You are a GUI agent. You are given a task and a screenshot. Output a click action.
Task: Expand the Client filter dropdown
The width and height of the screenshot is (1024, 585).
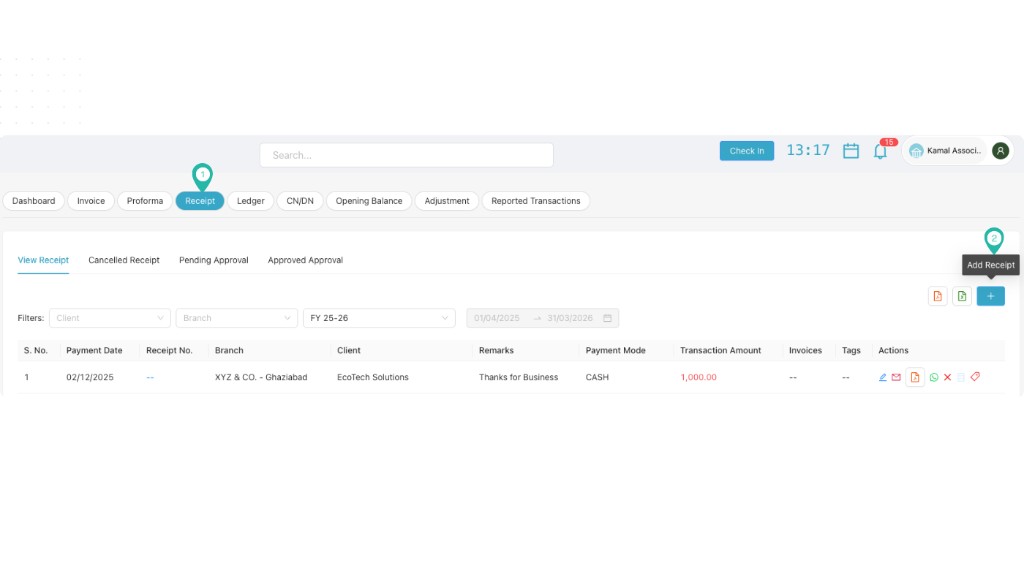pyautogui.click(x=110, y=318)
